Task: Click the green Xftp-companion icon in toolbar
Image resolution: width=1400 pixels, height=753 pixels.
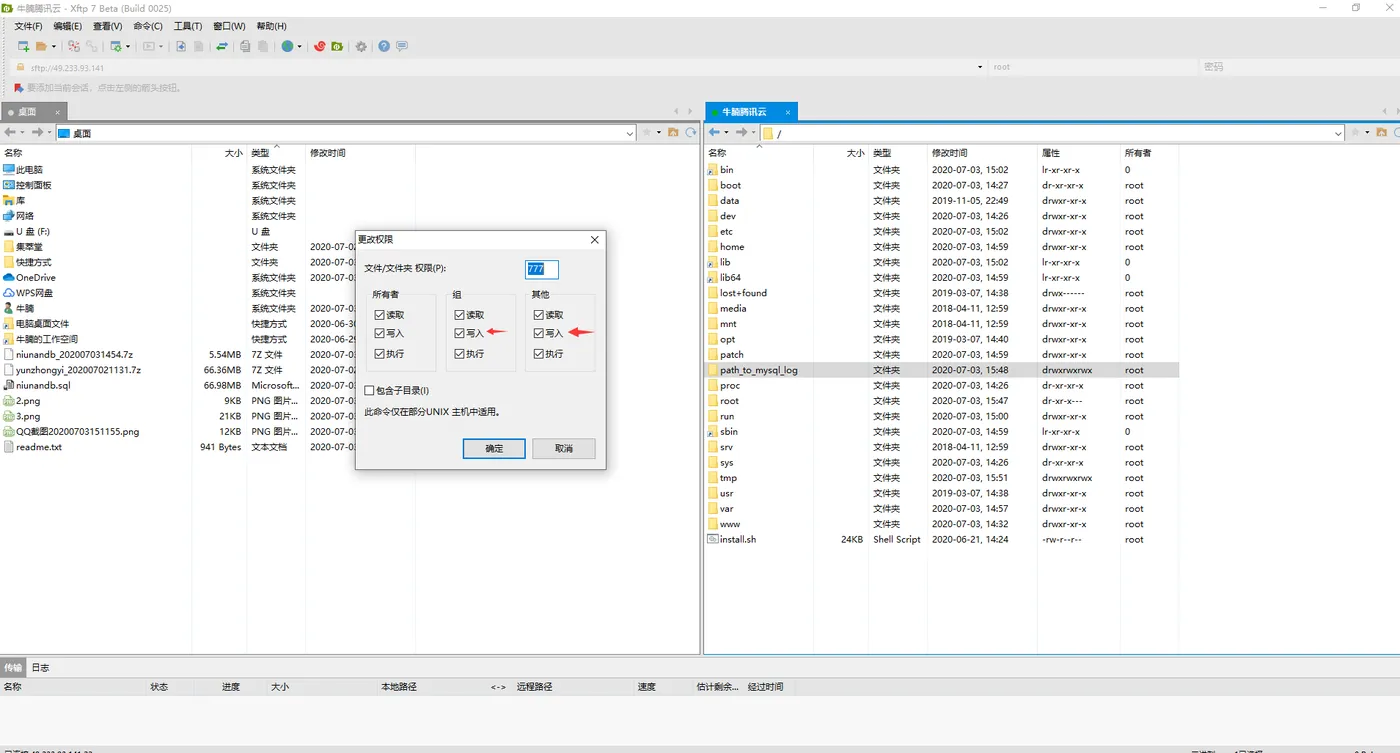Action: 337,46
